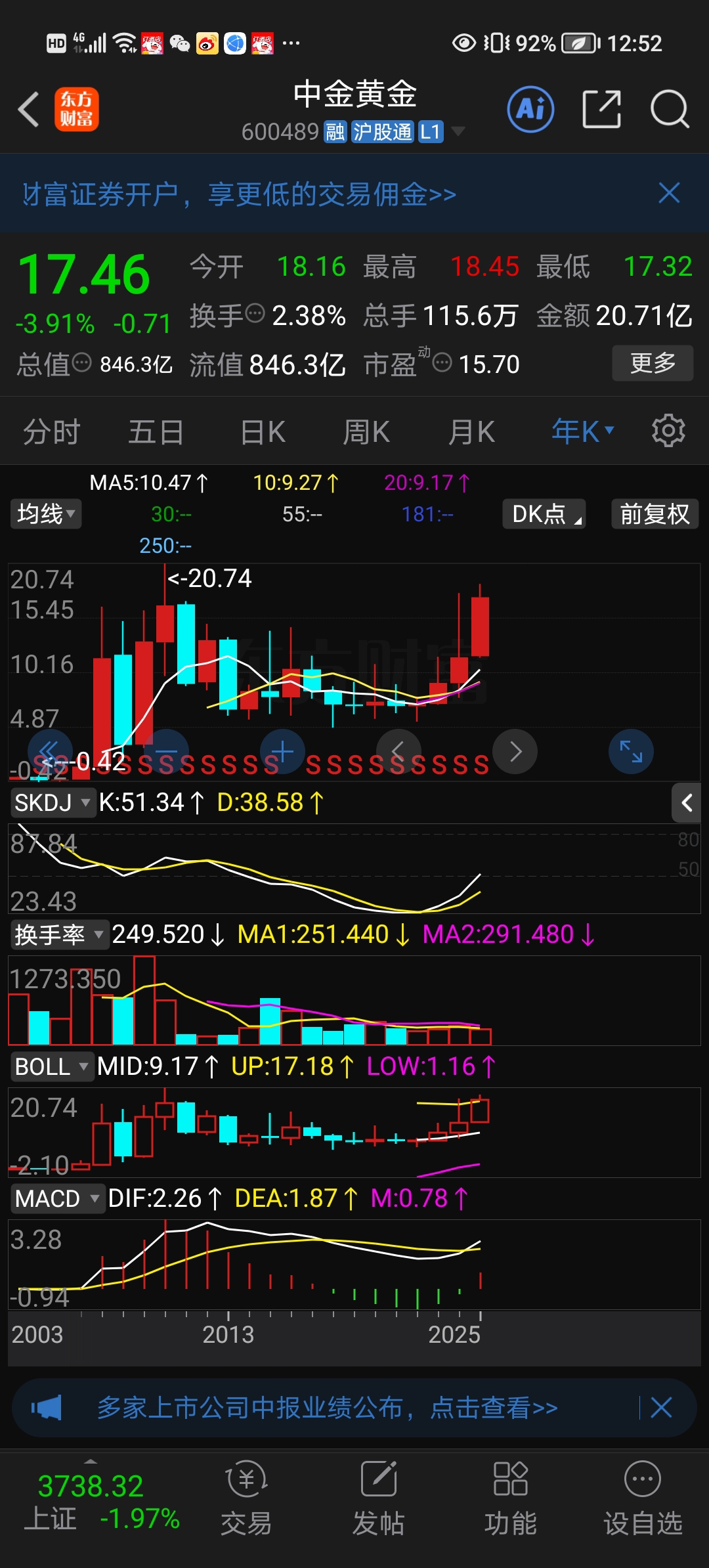
Task: Tap the latest red yearly candle
Action: click(481, 626)
